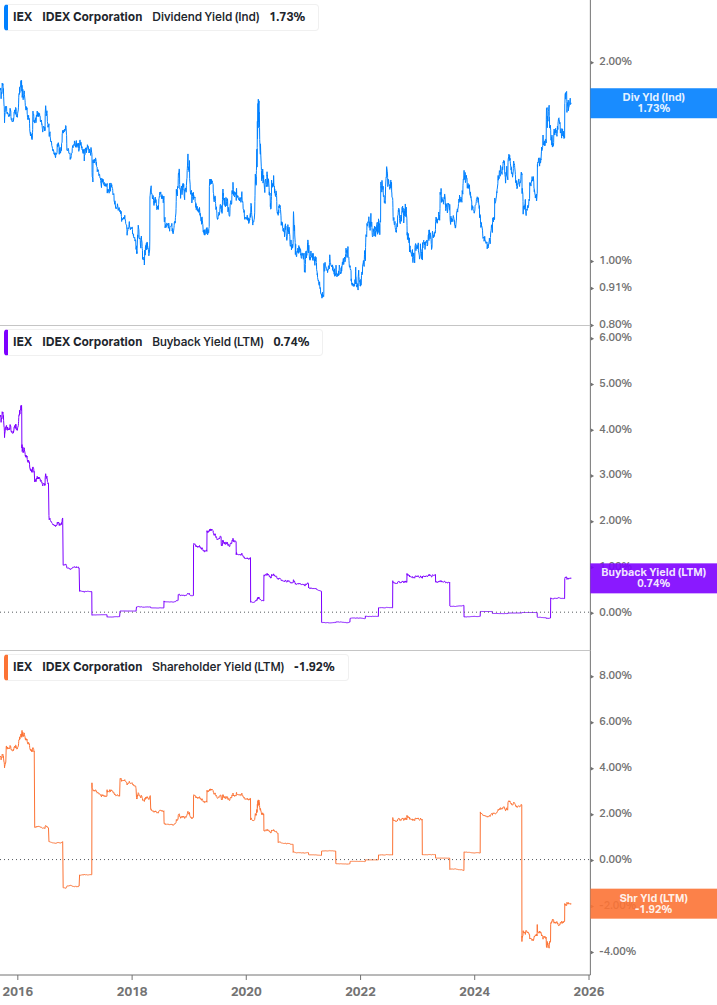Click the 2020 label on time axis

[246, 992]
